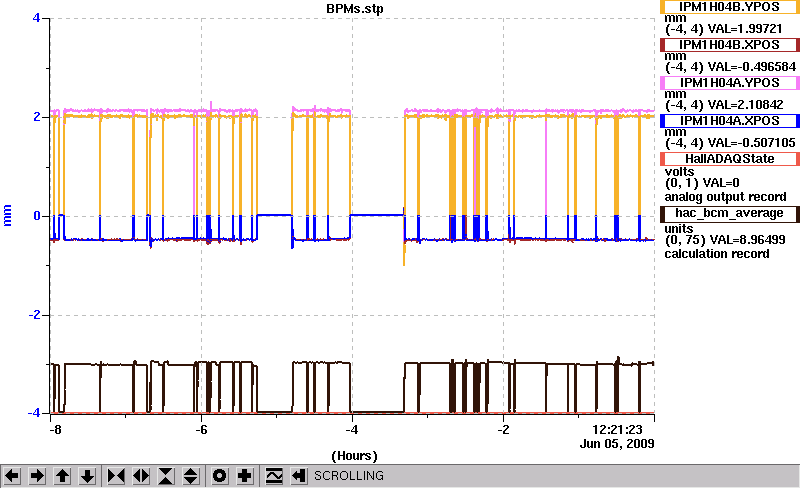
Task: Click the VAL=-0.496584 reading text
Action: point(752,67)
